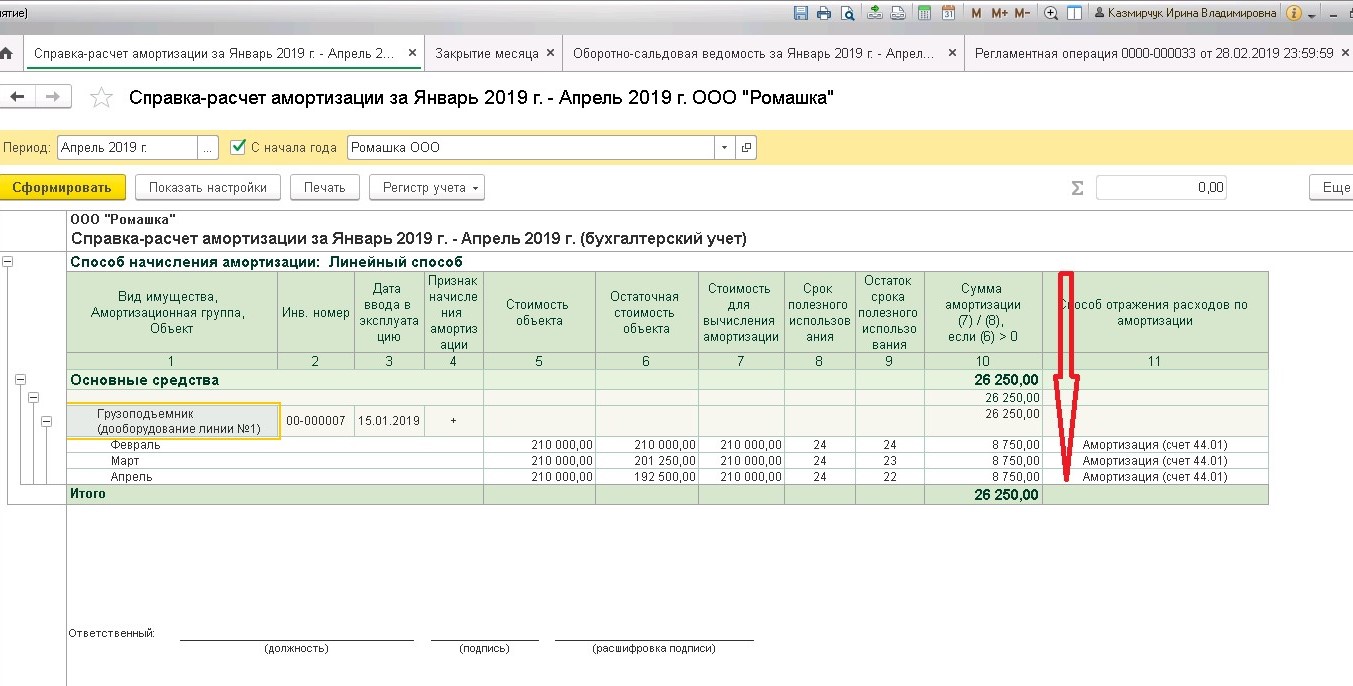Click the sum value field showing 0,00
This screenshot has width=1353, height=686.
pyautogui.click(x=1161, y=187)
